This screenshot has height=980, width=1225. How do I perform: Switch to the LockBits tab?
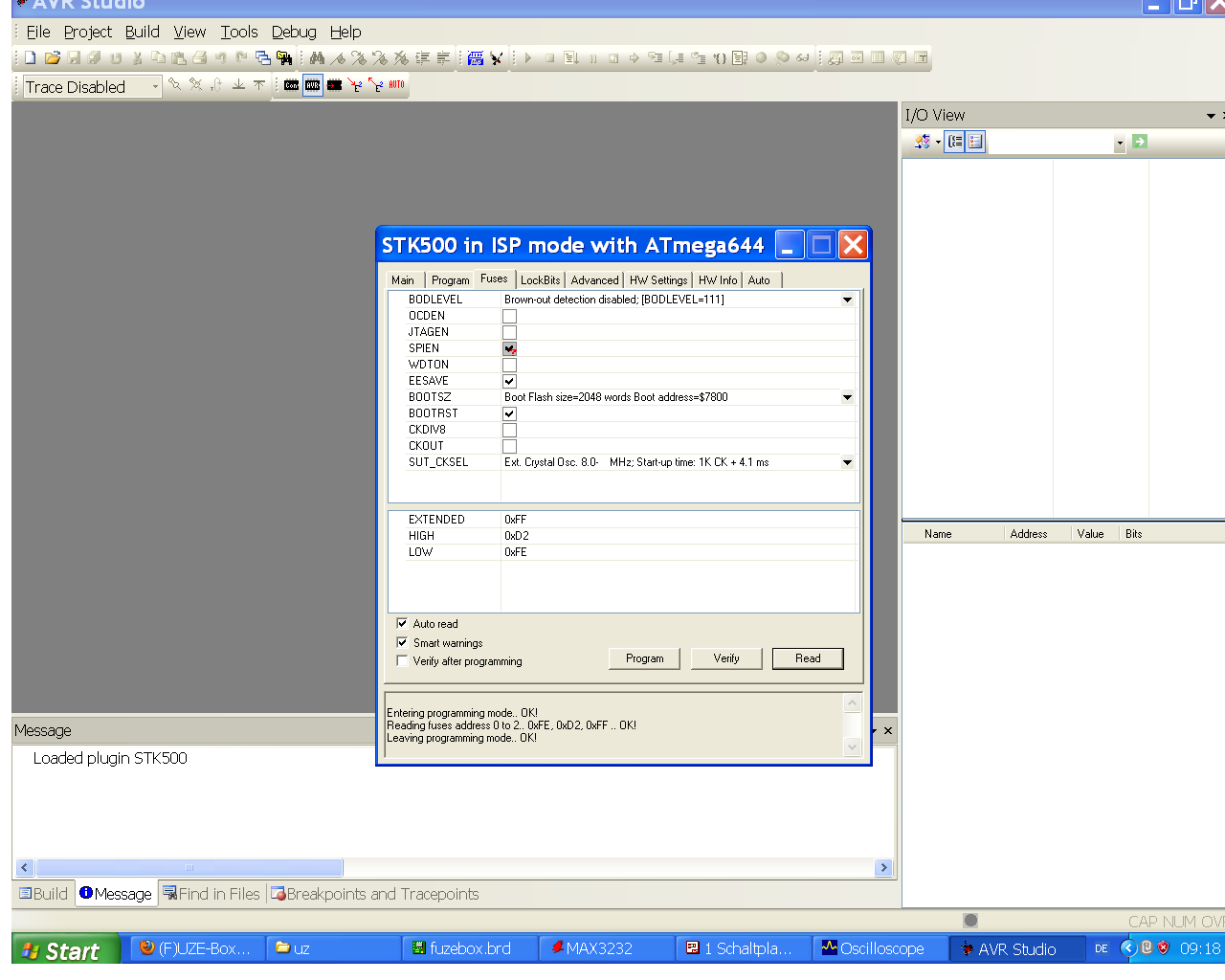541,280
